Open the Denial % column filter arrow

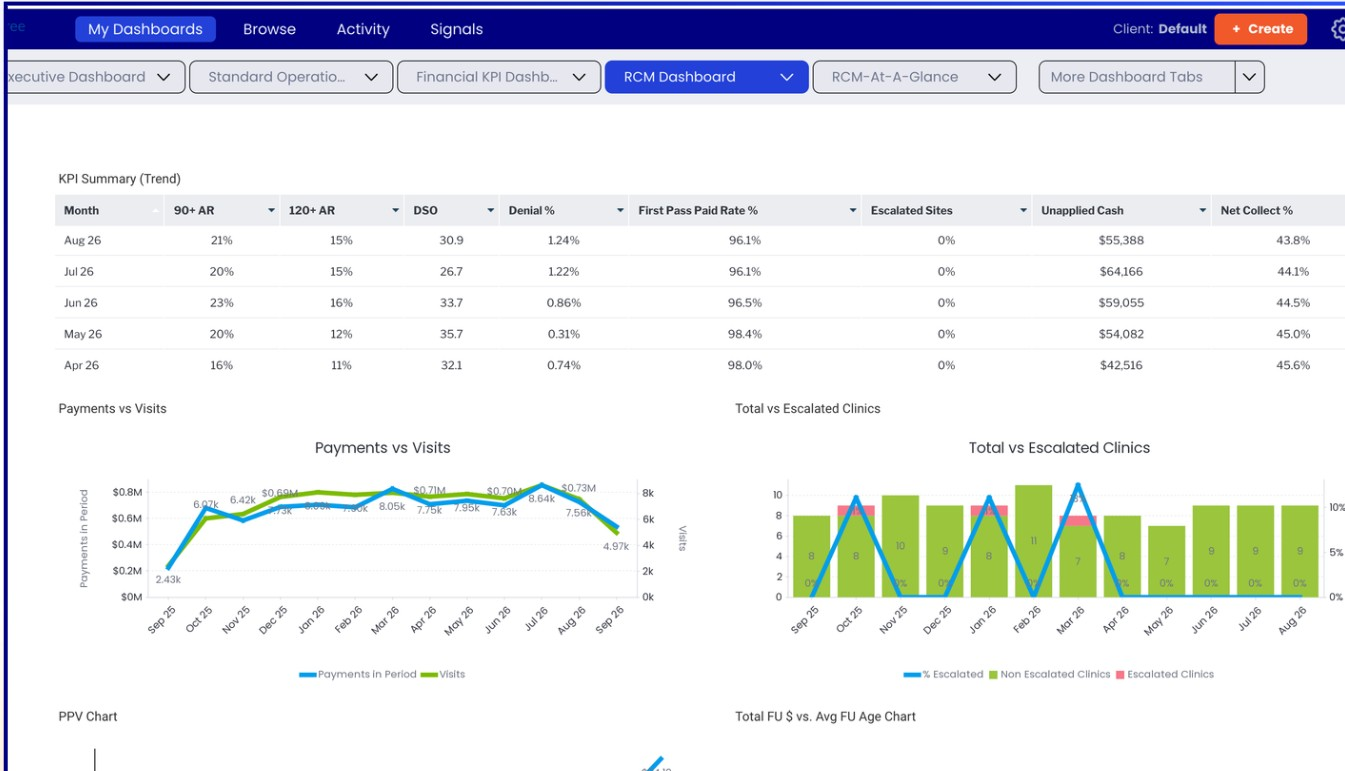pos(619,211)
